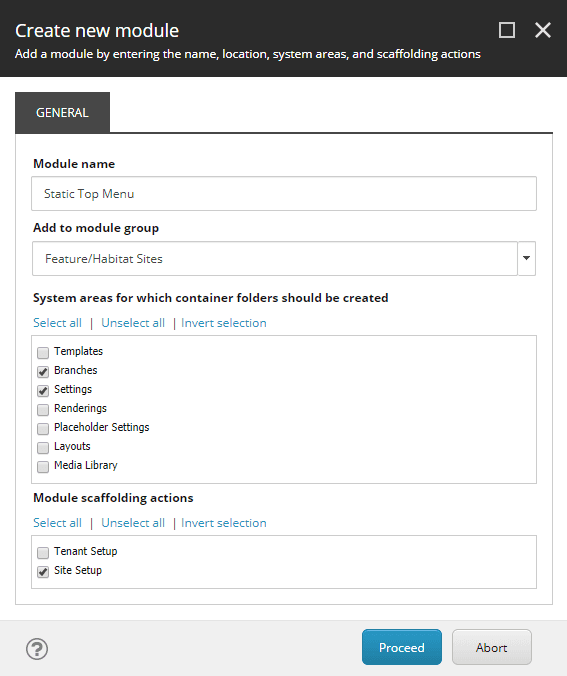
Task: Invert selection of scaffolding actions
Action: [224, 523]
